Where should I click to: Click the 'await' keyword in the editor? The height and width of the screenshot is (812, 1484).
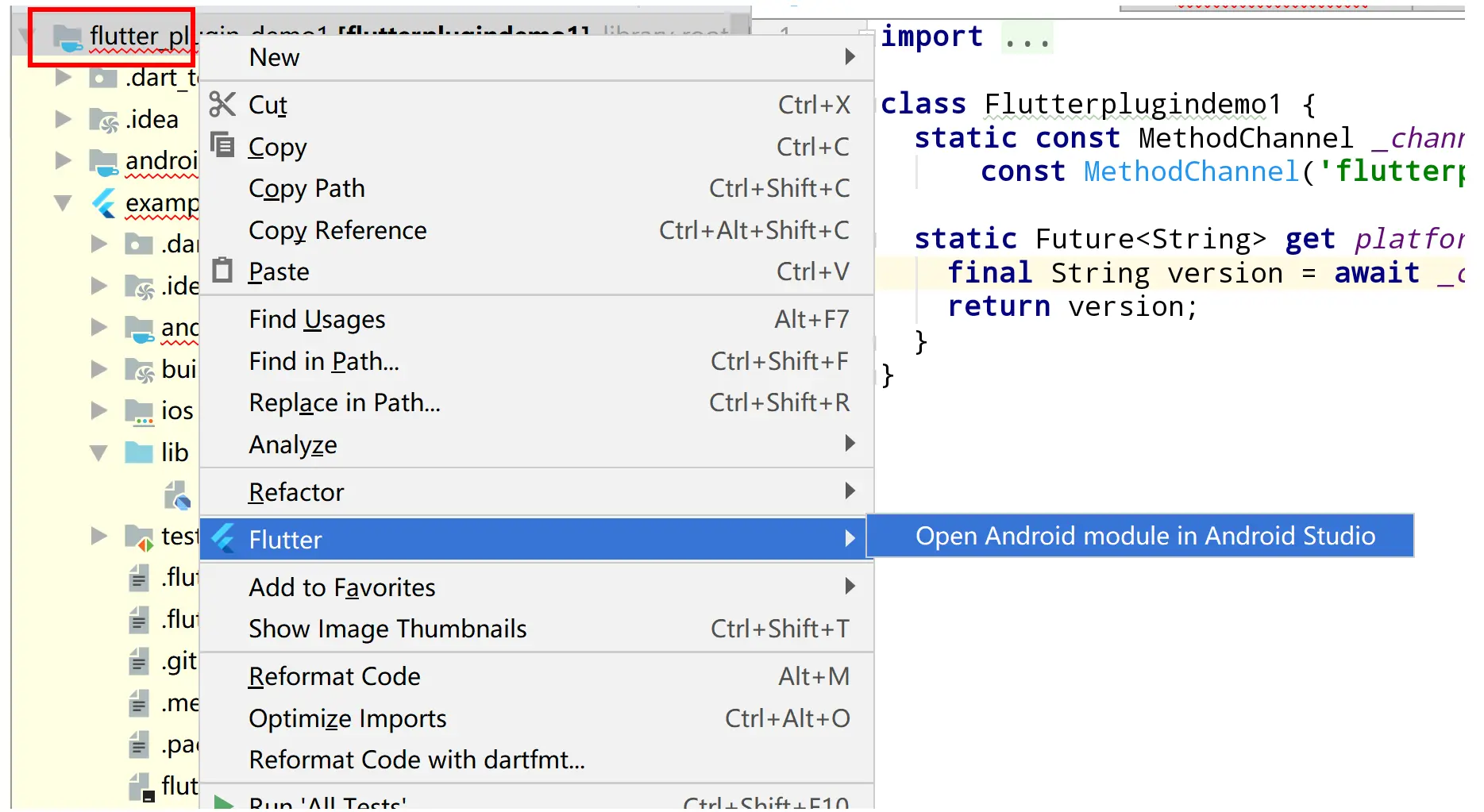[1377, 273]
